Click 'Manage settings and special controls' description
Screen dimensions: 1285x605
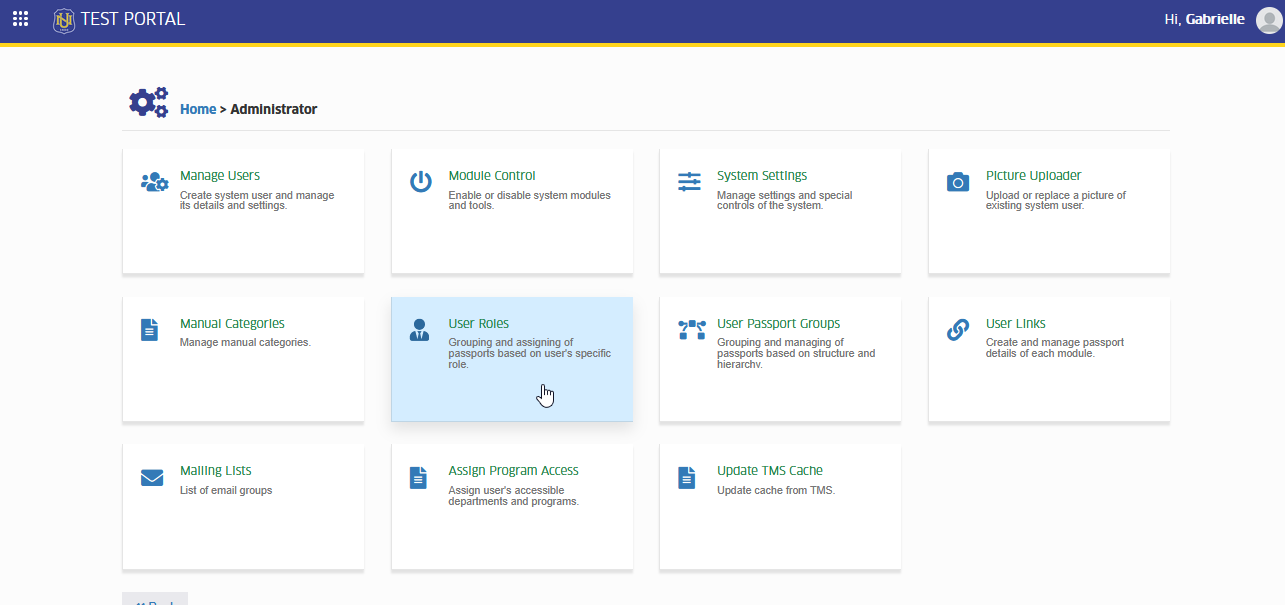(x=785, y=200)
